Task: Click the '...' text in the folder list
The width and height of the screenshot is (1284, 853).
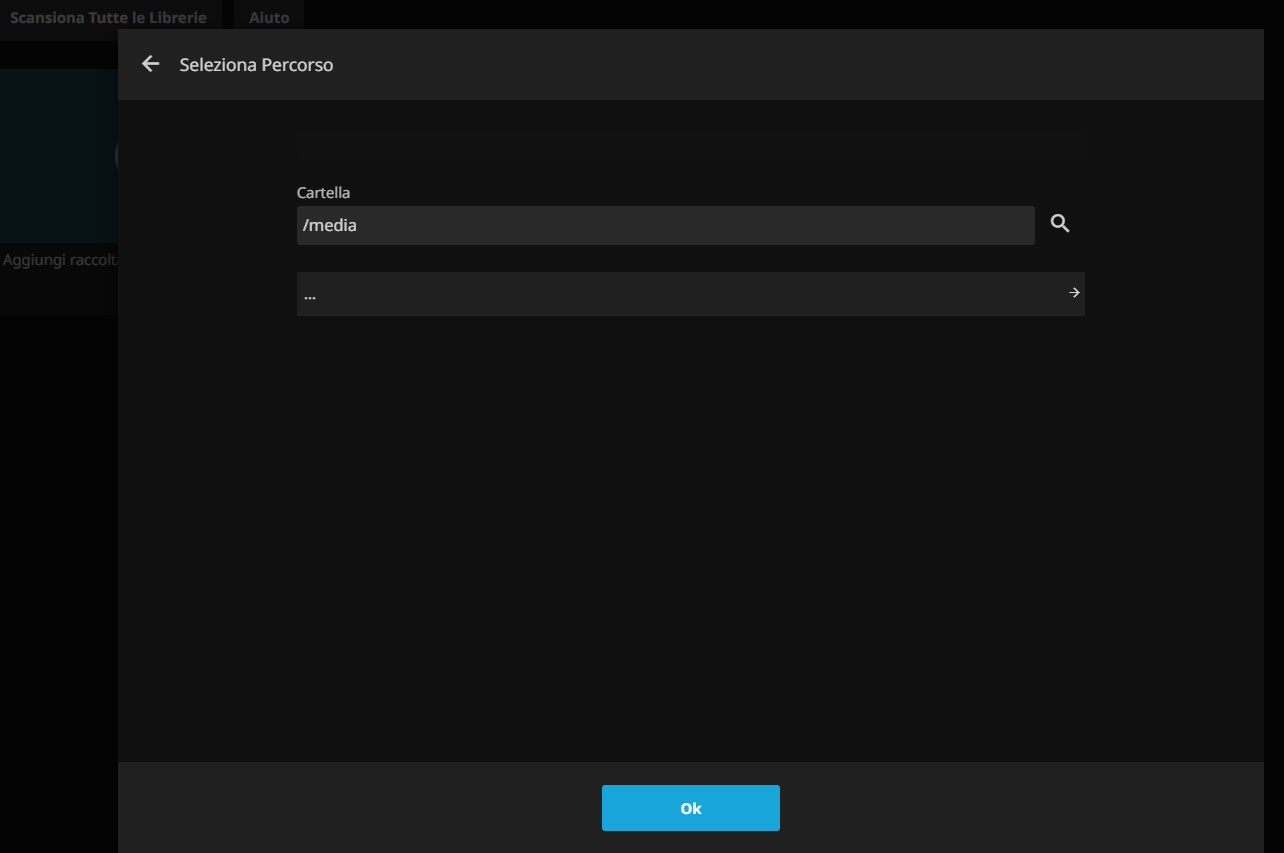Action: tap(310, 295)
